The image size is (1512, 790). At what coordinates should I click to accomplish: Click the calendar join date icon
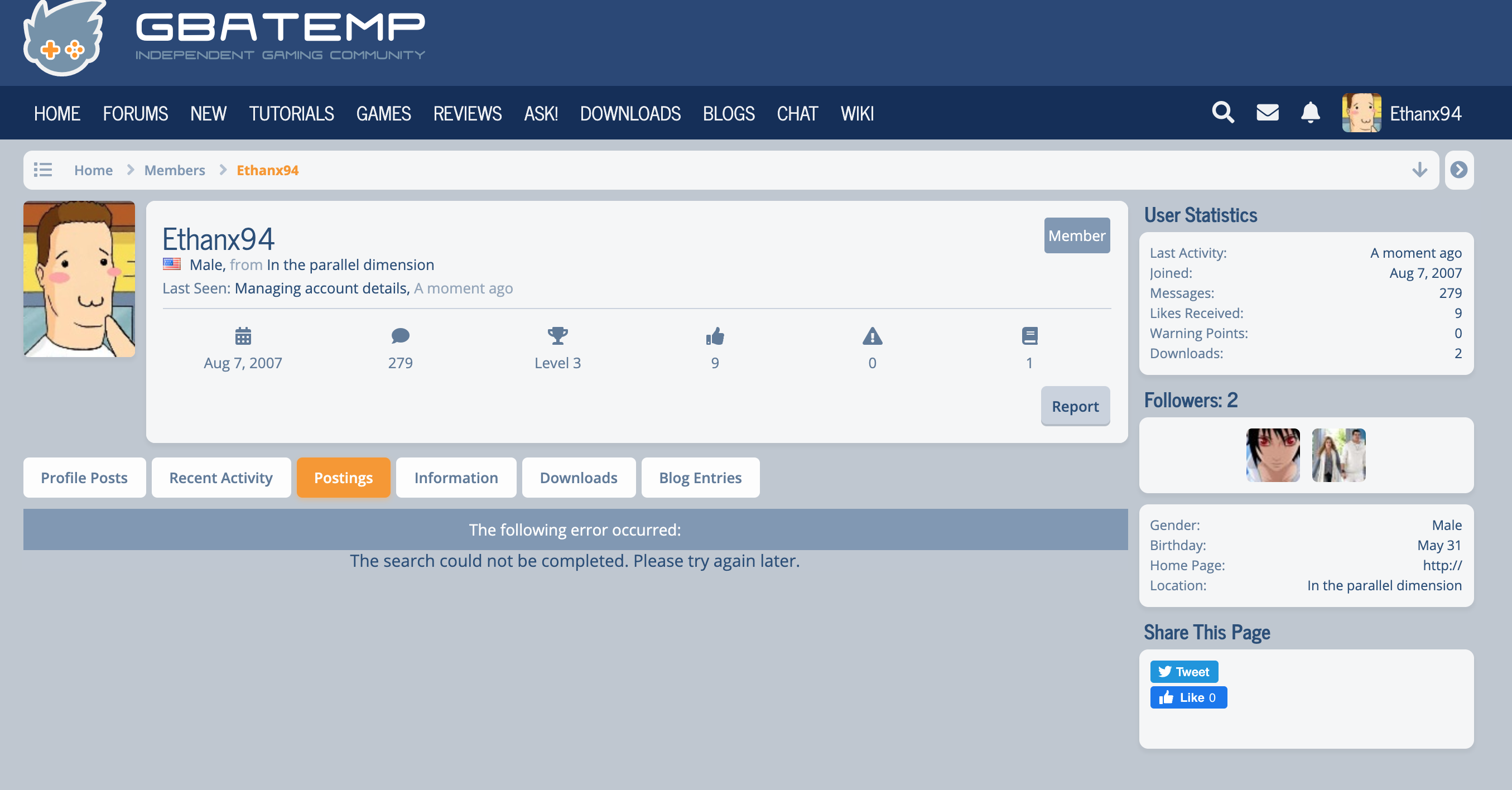[243, 336]
